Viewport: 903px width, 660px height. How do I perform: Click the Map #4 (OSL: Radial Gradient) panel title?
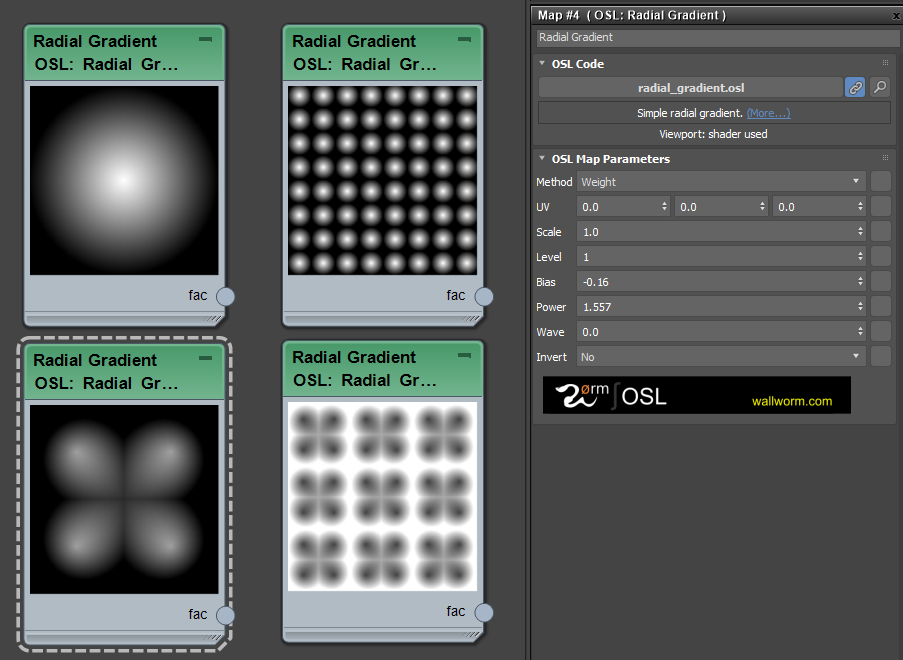(x=632, y=16)
